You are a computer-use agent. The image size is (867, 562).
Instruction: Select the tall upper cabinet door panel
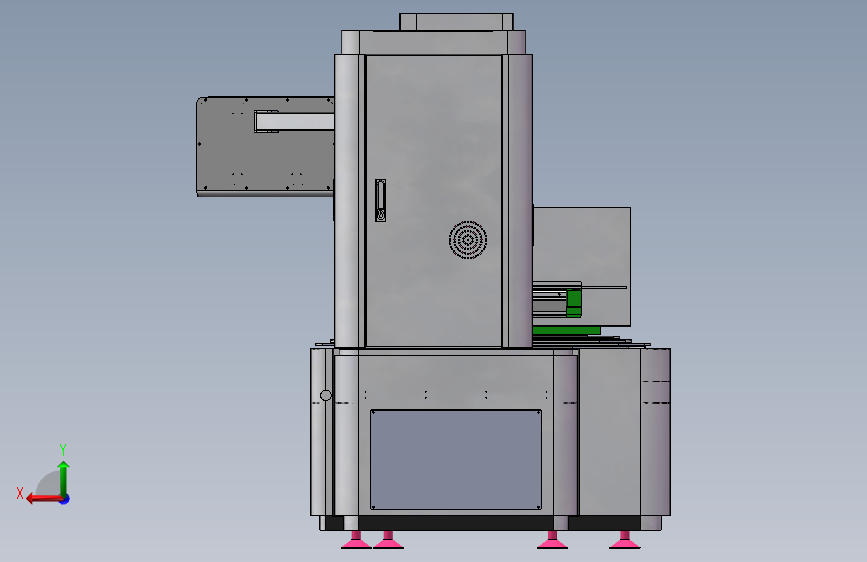click(434, 201)
